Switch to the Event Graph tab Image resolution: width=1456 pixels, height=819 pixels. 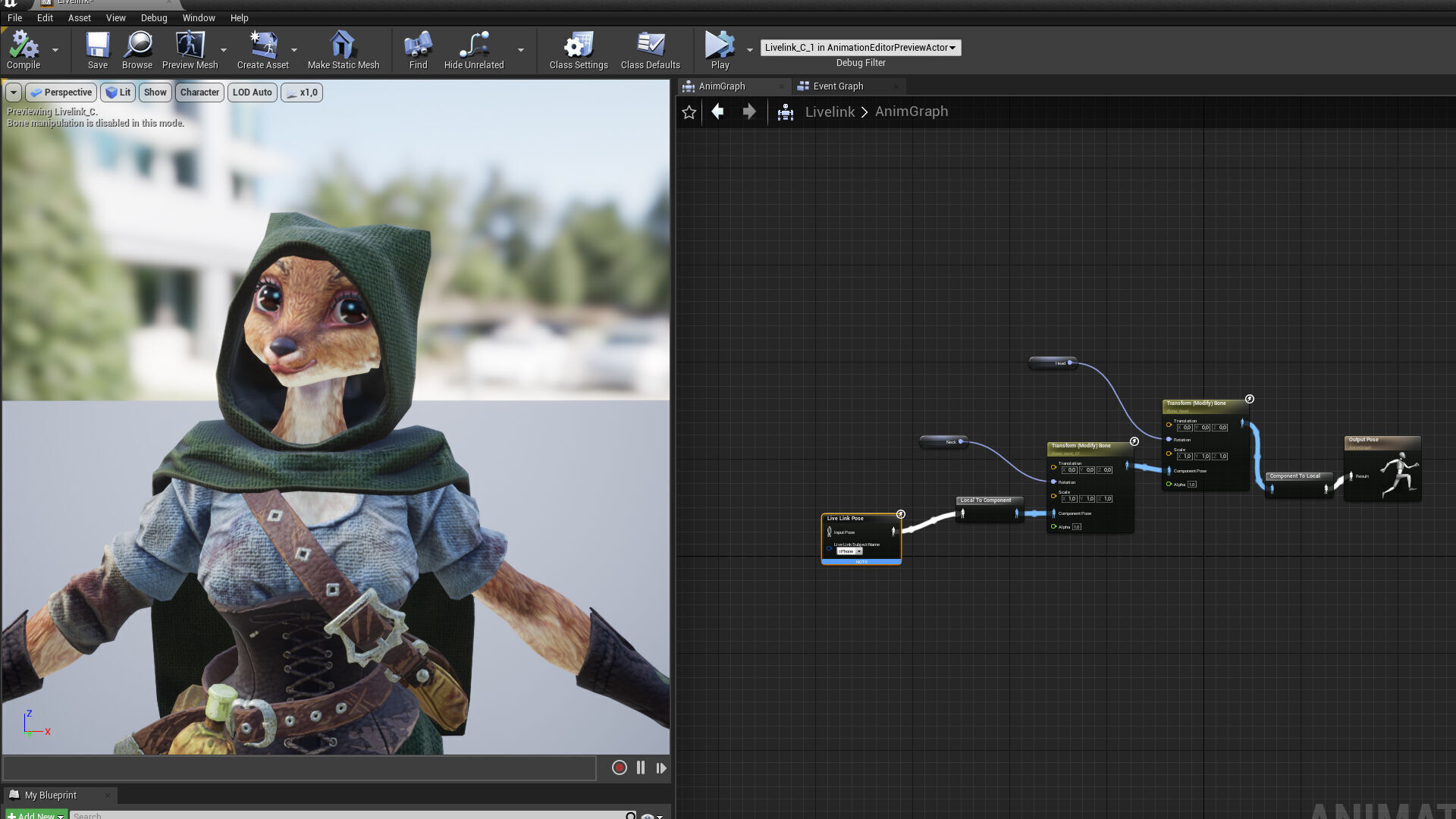point(838,86)
